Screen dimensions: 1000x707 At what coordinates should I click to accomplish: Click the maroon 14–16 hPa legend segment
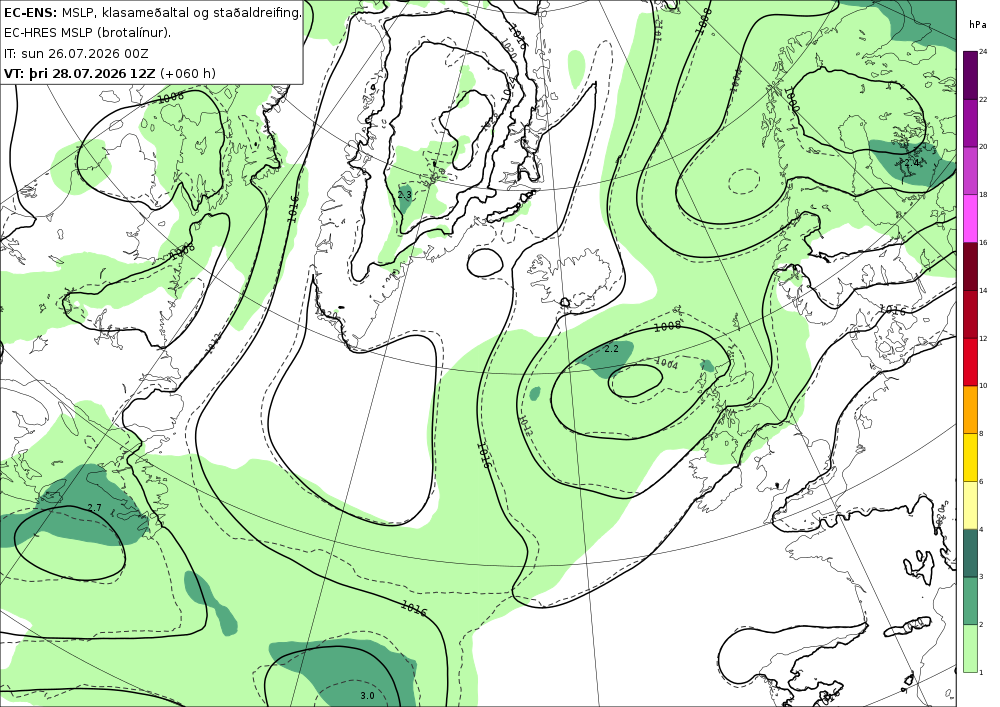[x=970, y=266]
